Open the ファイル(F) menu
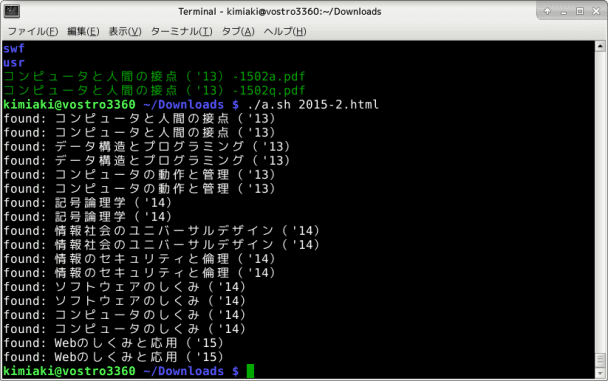Screen dimensions: 608x381 33,31
